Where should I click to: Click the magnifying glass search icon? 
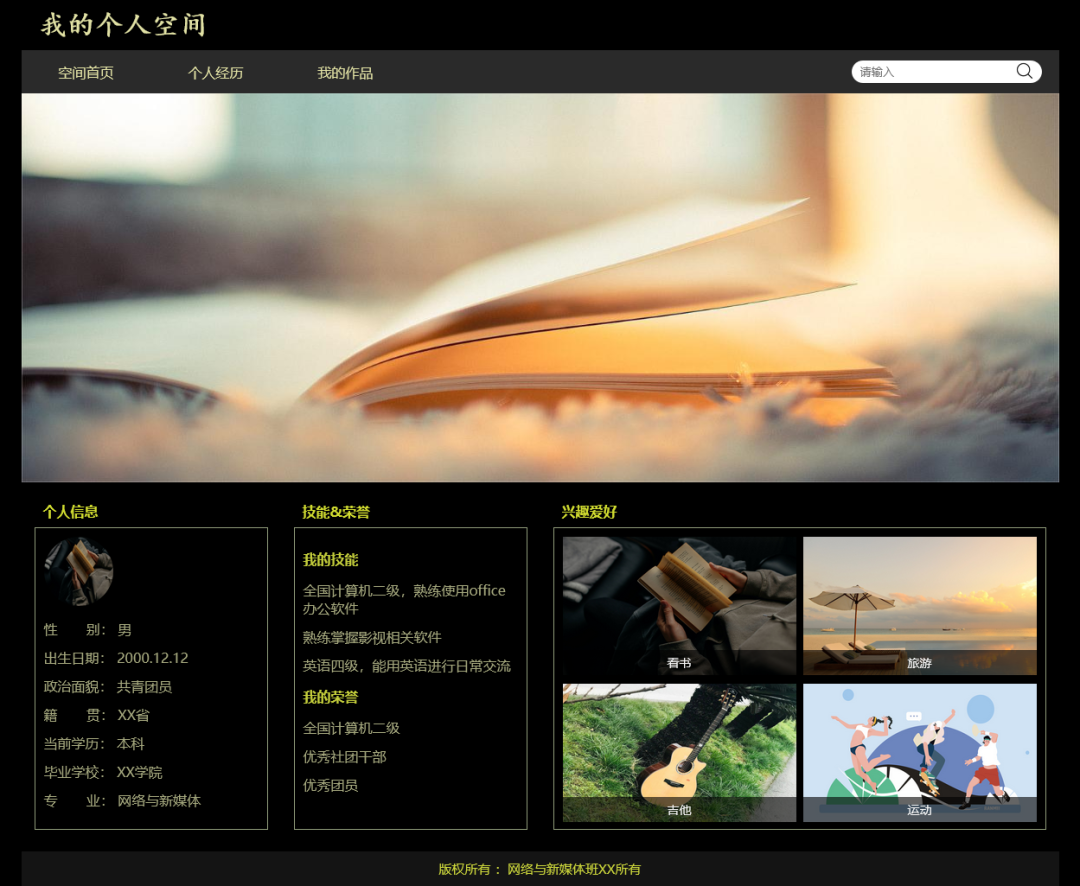[x=1024, y=71]
